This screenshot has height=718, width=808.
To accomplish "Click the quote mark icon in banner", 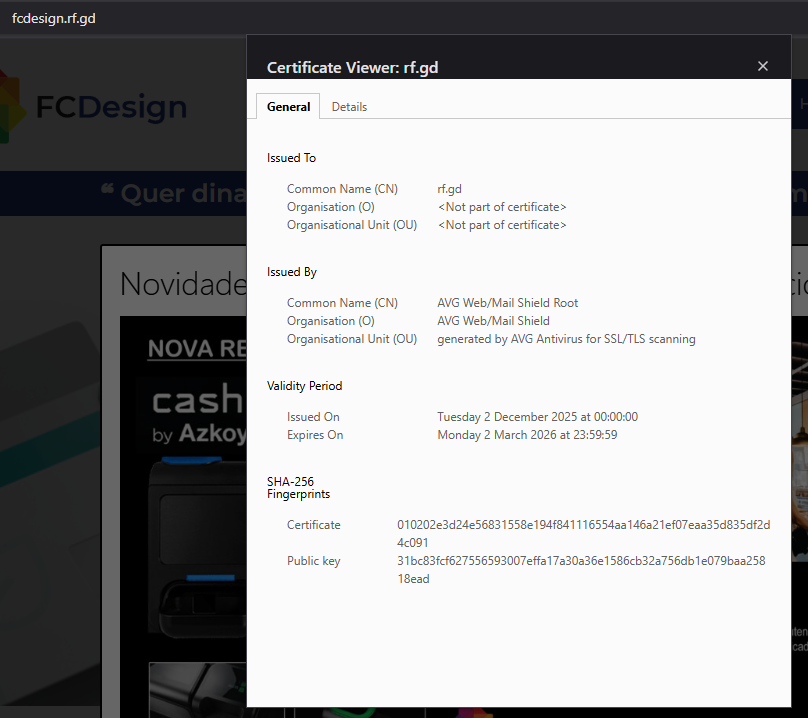I will pos(107,189).
